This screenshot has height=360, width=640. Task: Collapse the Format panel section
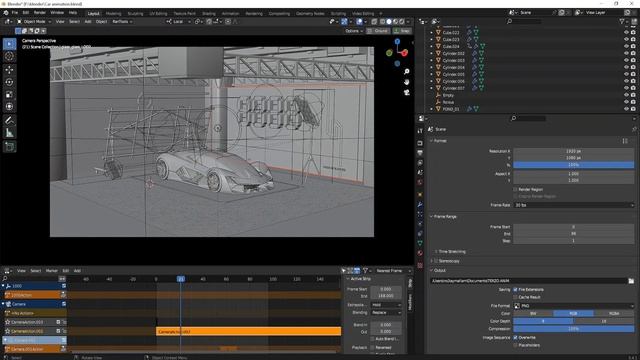point(439,141)
